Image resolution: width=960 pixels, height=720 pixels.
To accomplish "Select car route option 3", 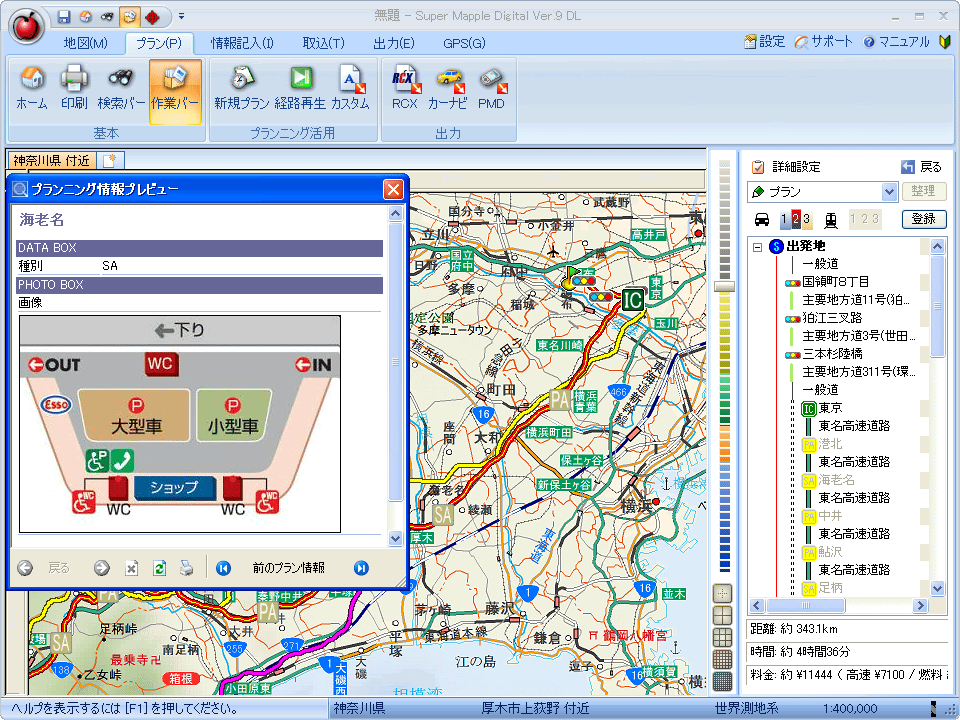I will tap(806, 219).
